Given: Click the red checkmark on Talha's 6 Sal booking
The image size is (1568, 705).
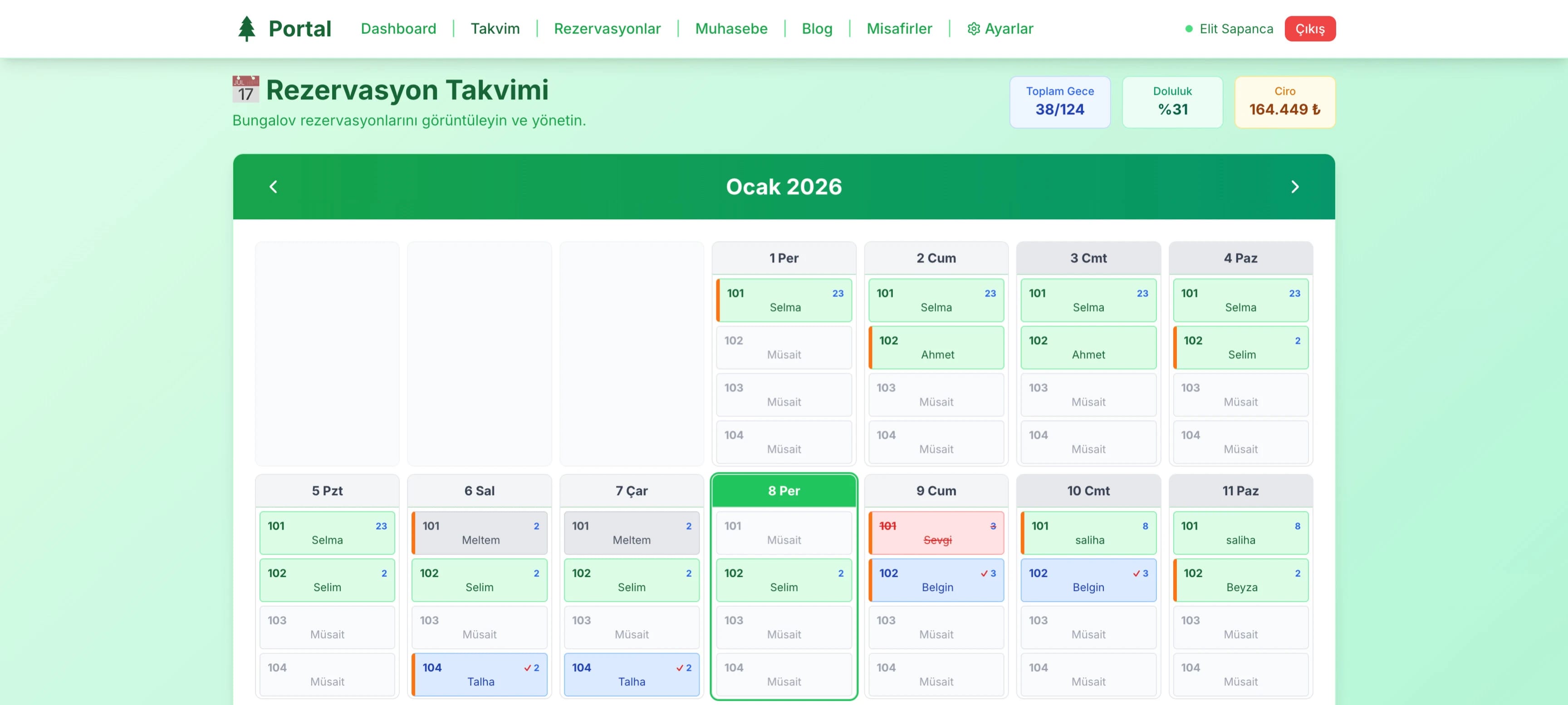Looking at the screenshot, I should [527, 668].
